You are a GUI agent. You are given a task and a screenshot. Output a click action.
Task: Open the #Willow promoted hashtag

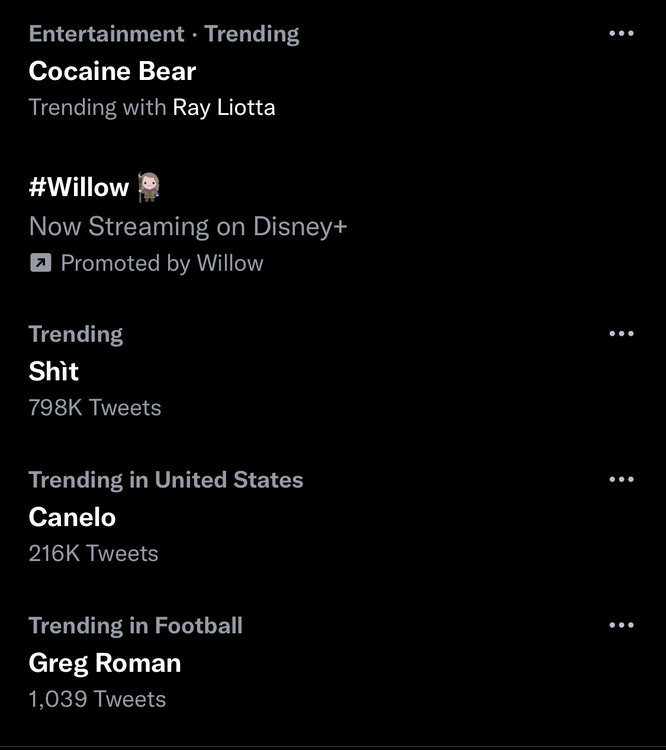[x=79, y=187]
